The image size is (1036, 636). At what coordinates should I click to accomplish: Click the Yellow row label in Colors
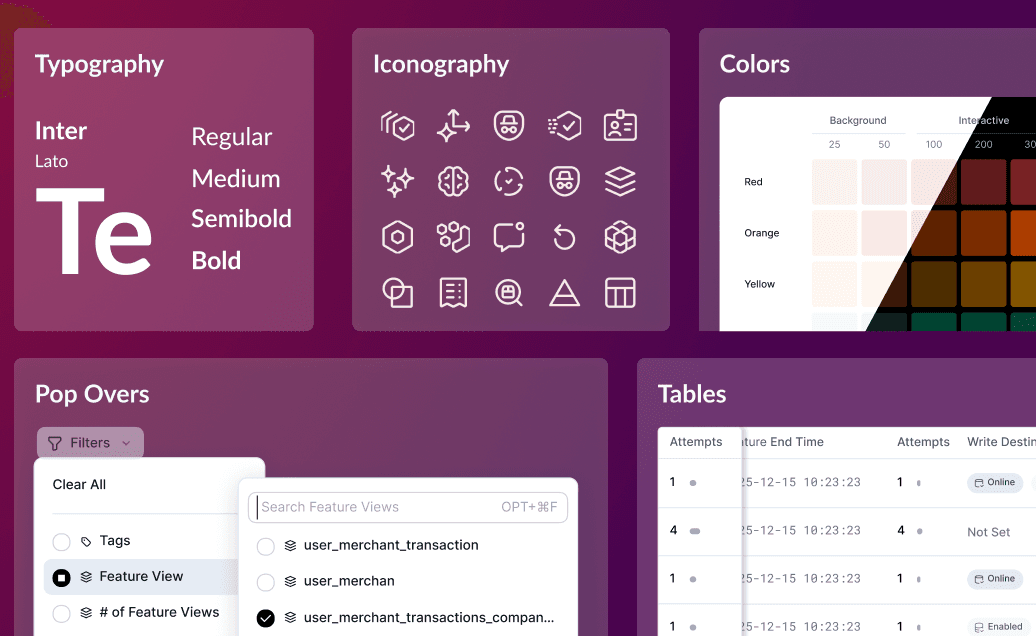(x=759, y=284)
